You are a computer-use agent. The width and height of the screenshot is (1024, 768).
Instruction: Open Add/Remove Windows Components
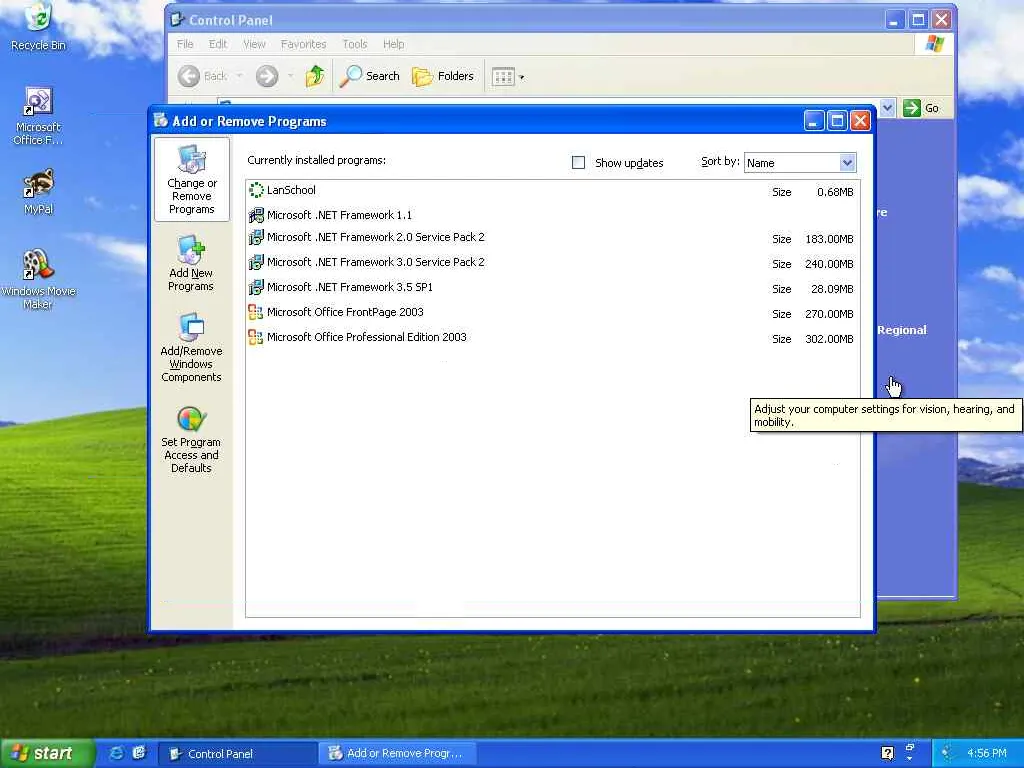(191, 347)
